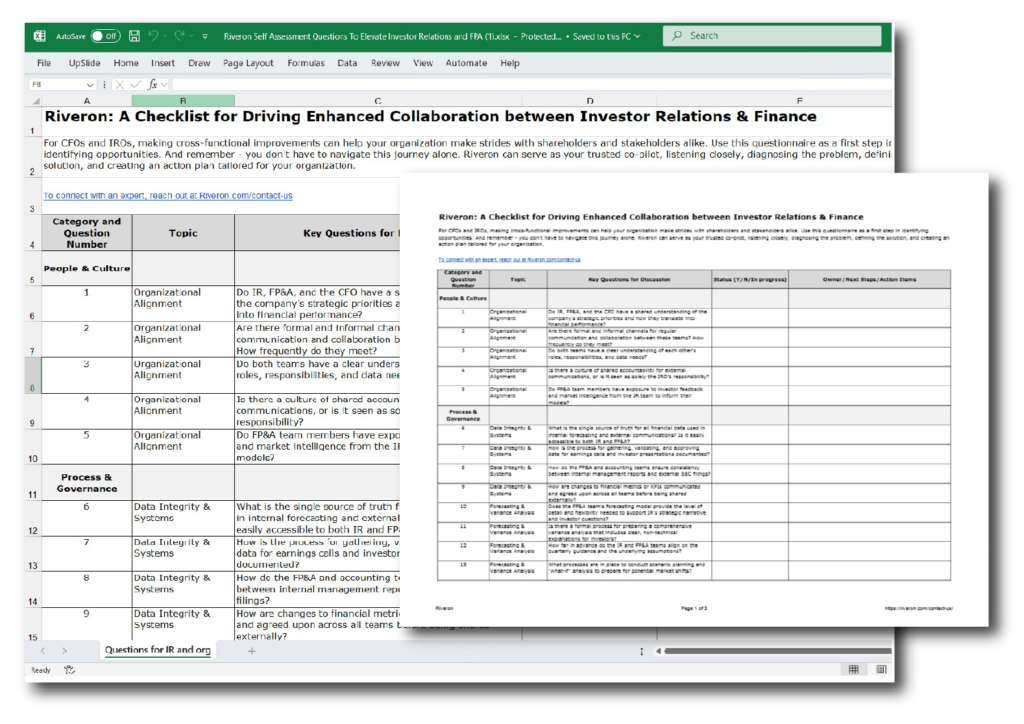Open the Automate tab
Screen dimensions: 1024x724
tap(466, 63)
